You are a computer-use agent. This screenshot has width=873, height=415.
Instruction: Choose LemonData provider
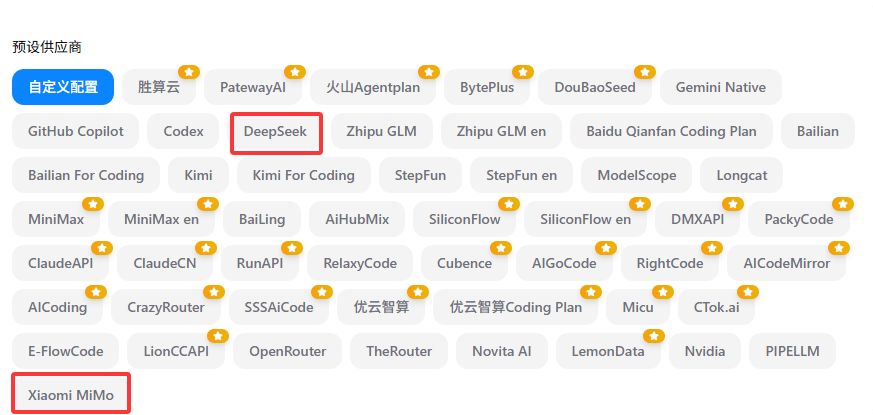[x=608, y=351]
